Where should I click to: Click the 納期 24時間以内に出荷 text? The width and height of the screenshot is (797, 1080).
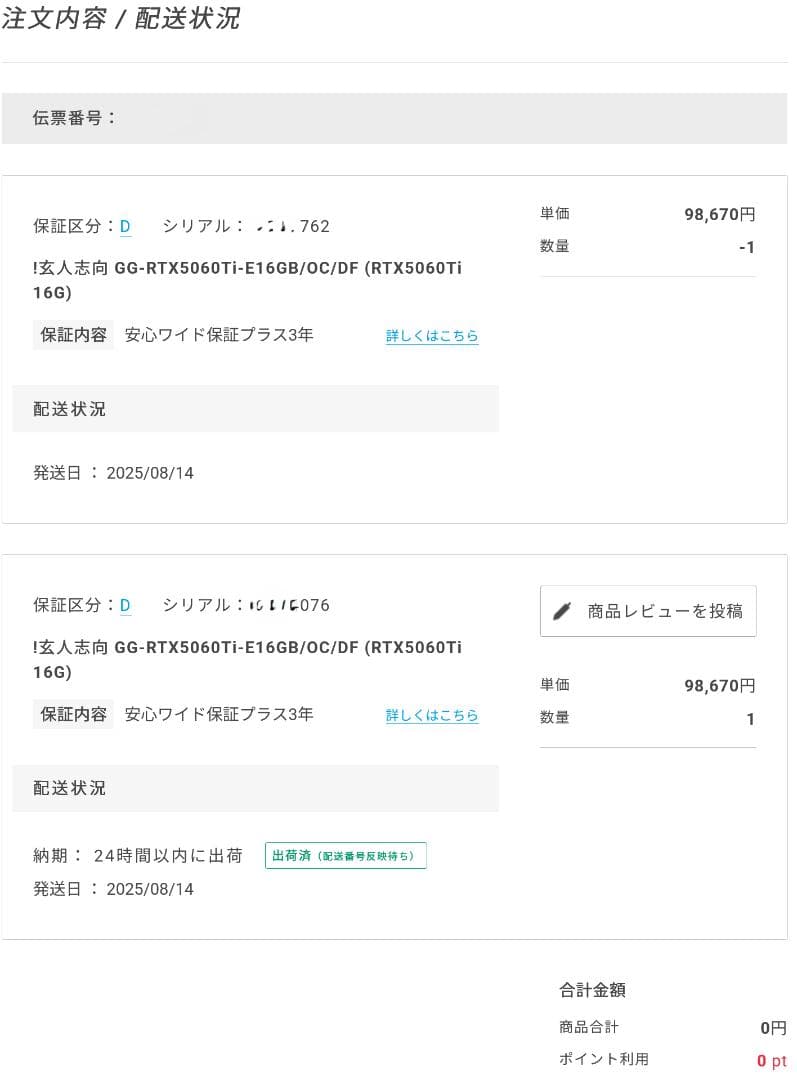point(135,855)
